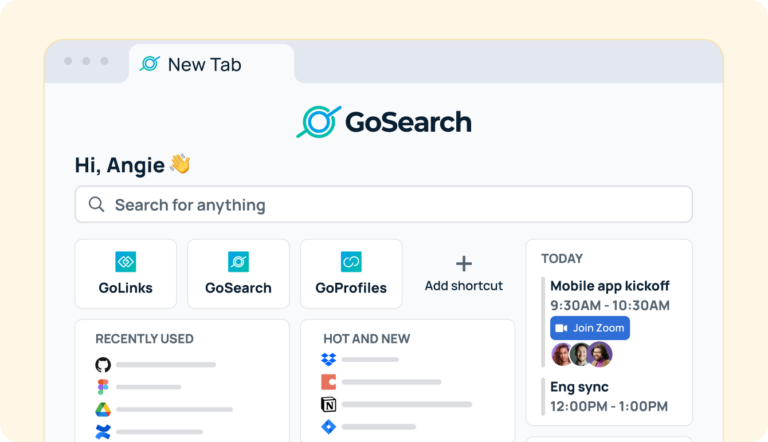
Task: Click the attendee avatars under Mobile app kickoff
Action: 581,354
